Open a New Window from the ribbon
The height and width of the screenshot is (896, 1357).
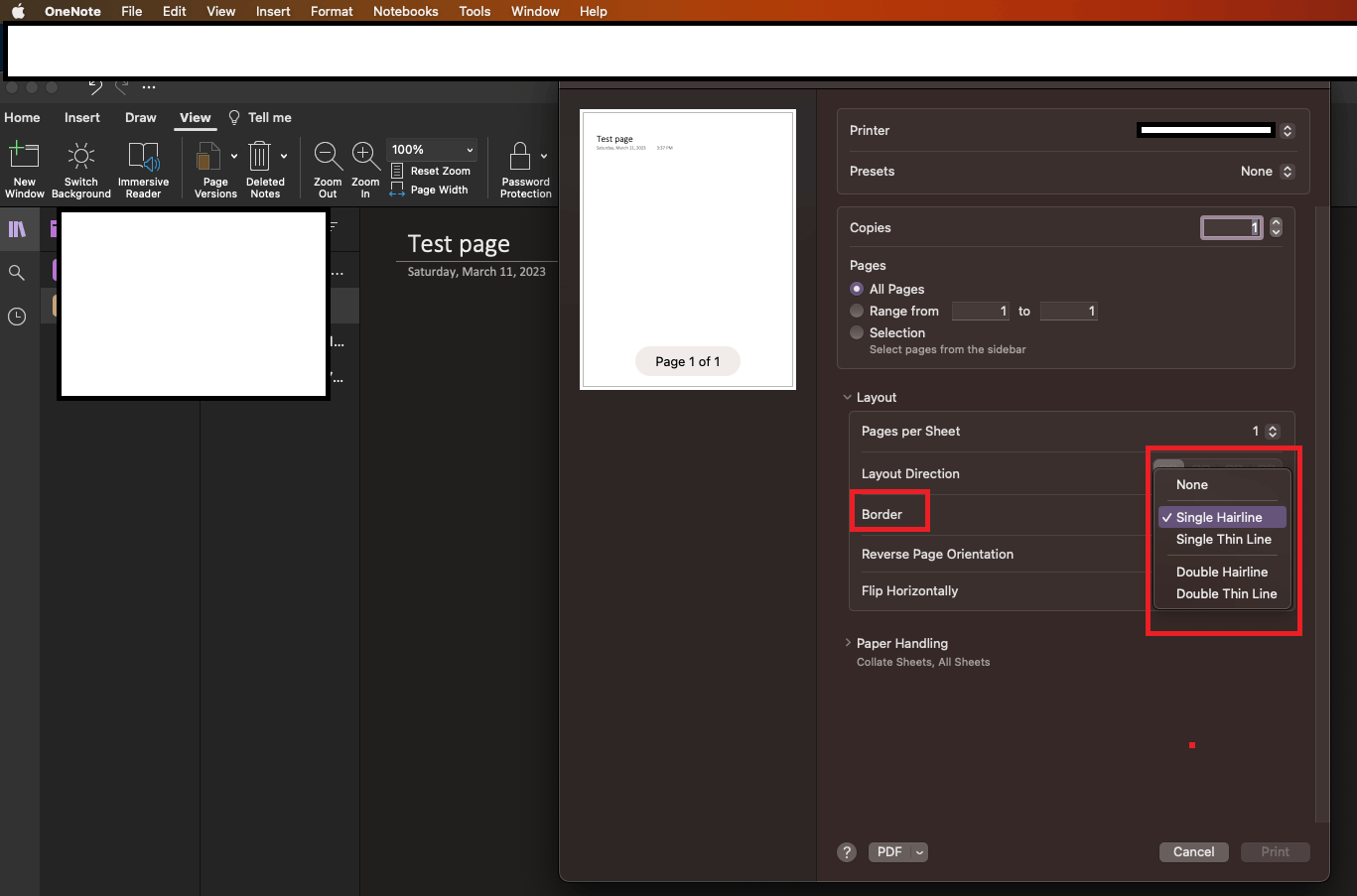[x=24, y=170]
